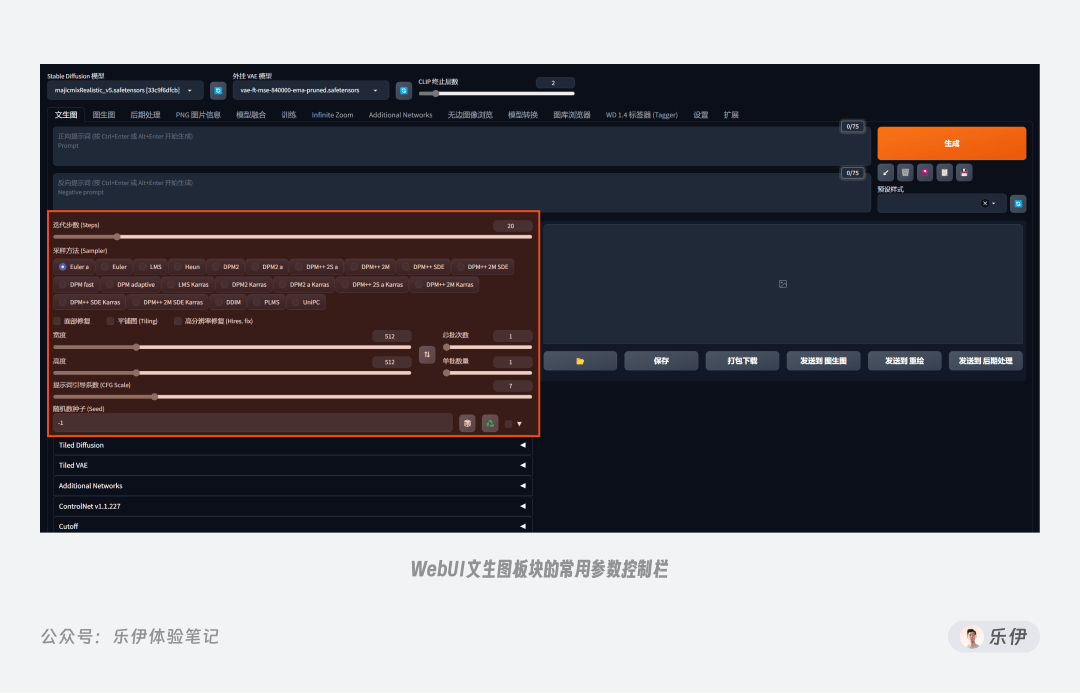1080x693 pixels.
Task: Open the Stable Diffusion model dropdown
Action: point(125,90)
